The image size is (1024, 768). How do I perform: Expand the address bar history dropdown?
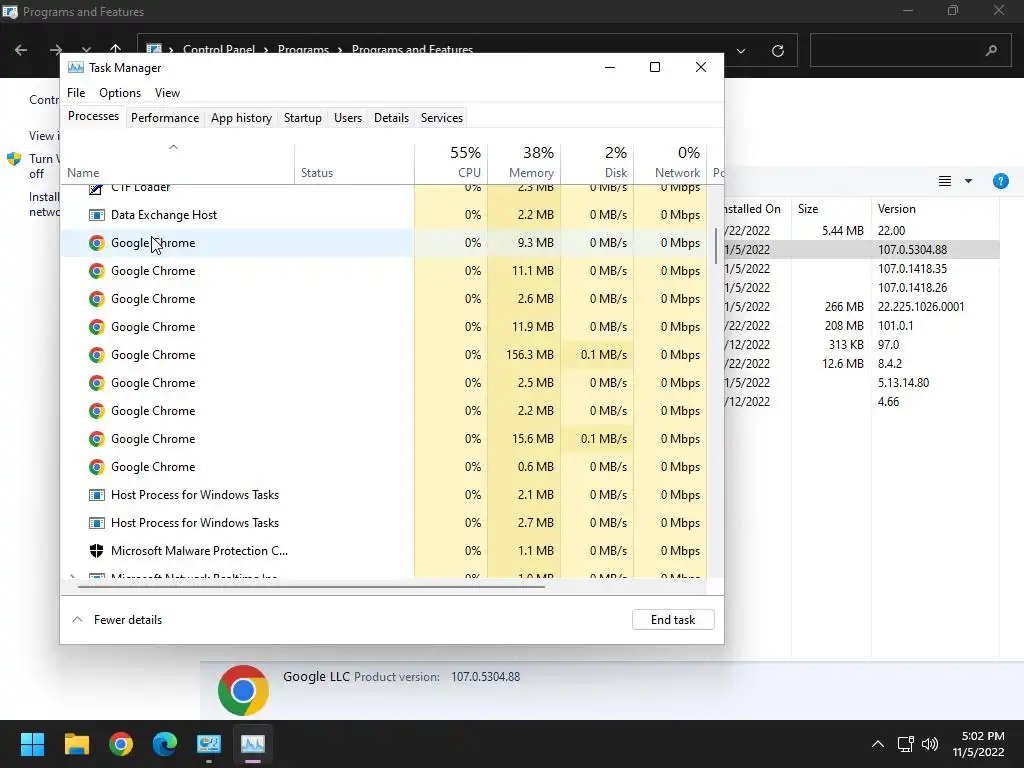(741, 51)
